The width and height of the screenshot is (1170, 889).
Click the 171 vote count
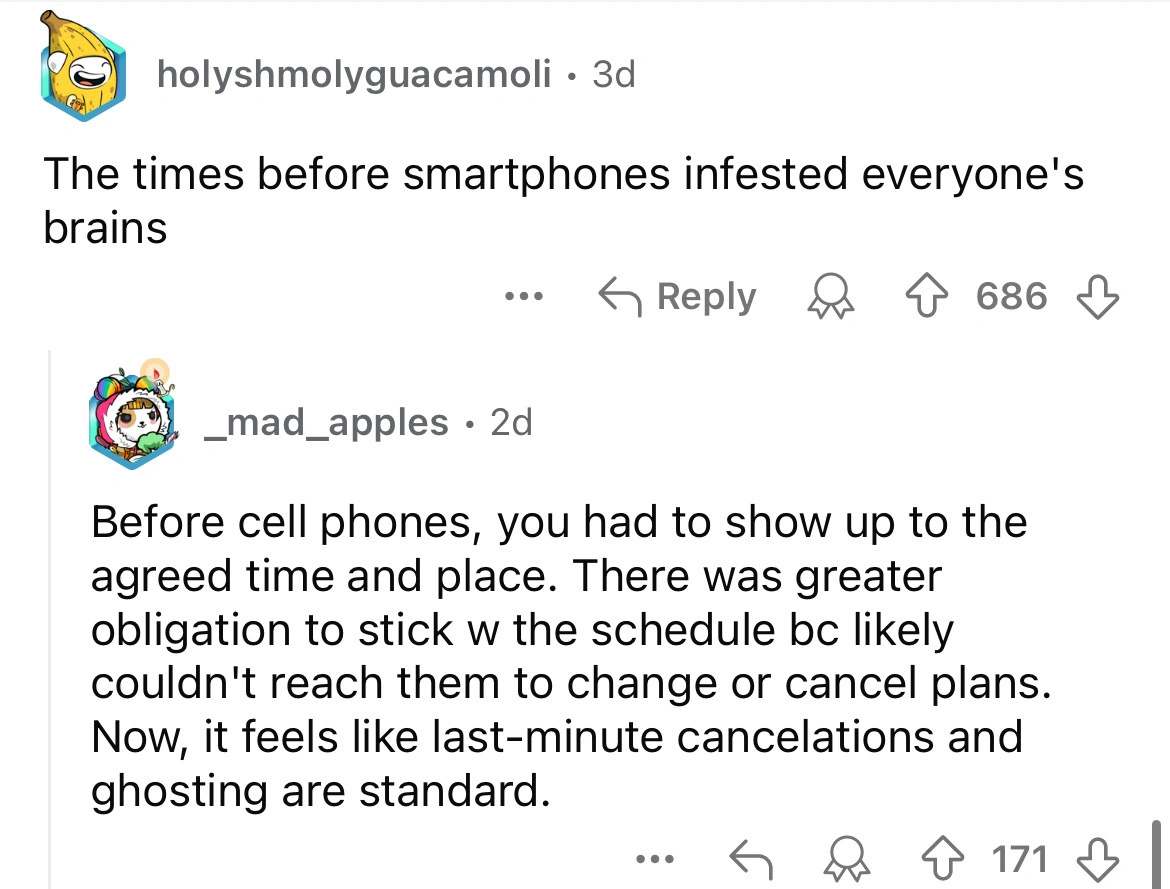[1019, 858]
